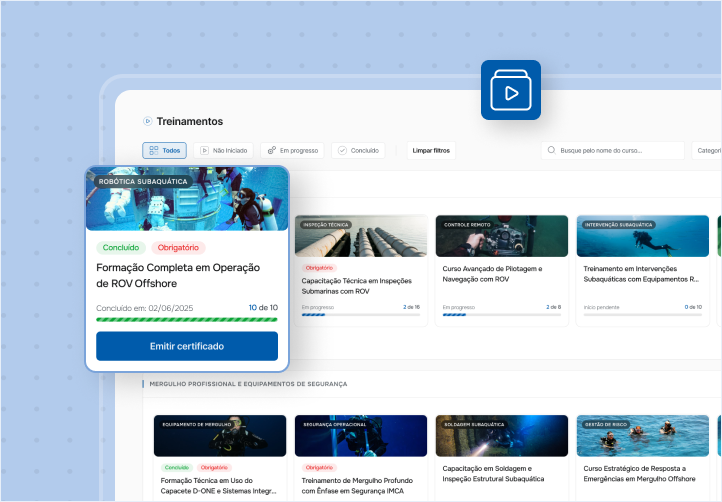Viewport: 722px width, 502px height.
Task: Click Obrigatório badge on Inspeções Submarinas card
Action: tap(319, 268)
